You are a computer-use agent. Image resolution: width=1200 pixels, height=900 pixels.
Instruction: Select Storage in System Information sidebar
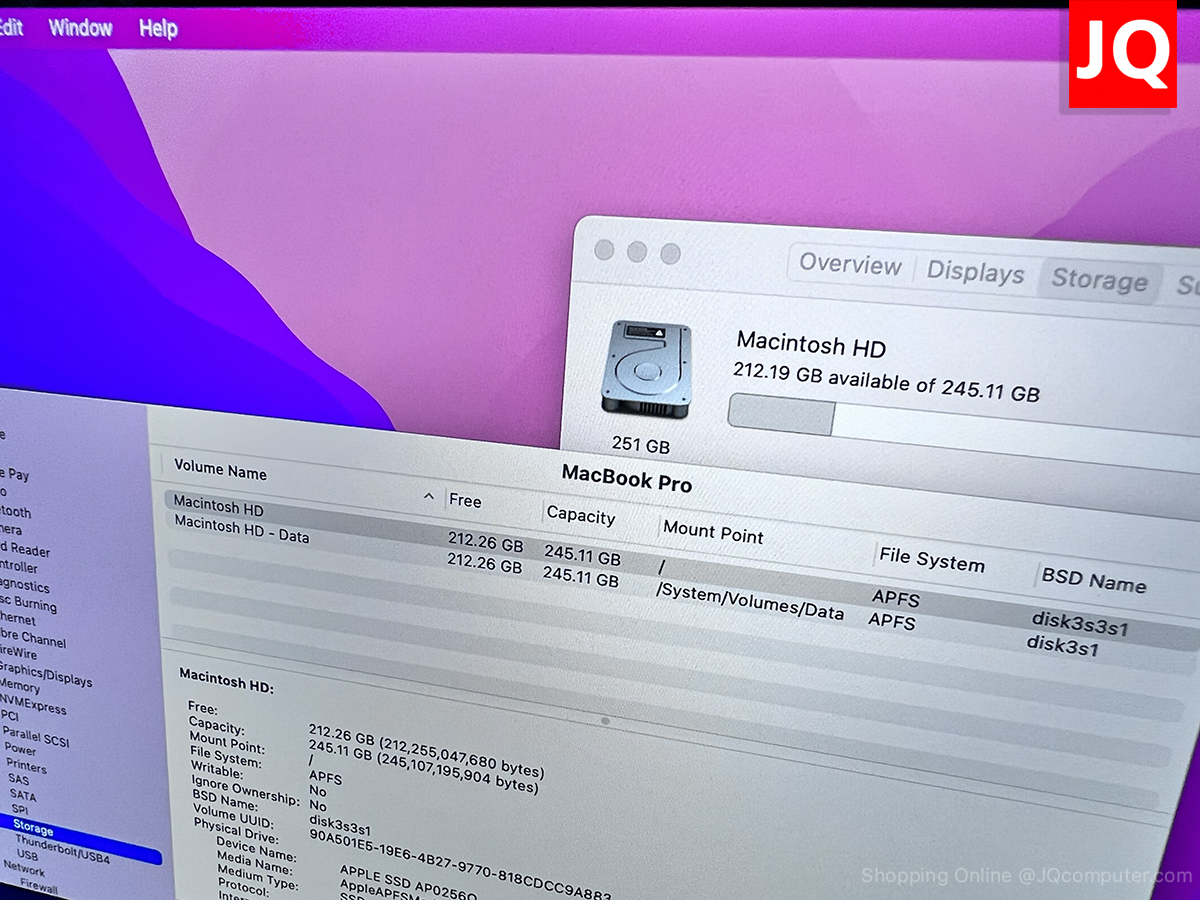click(33, 829)
